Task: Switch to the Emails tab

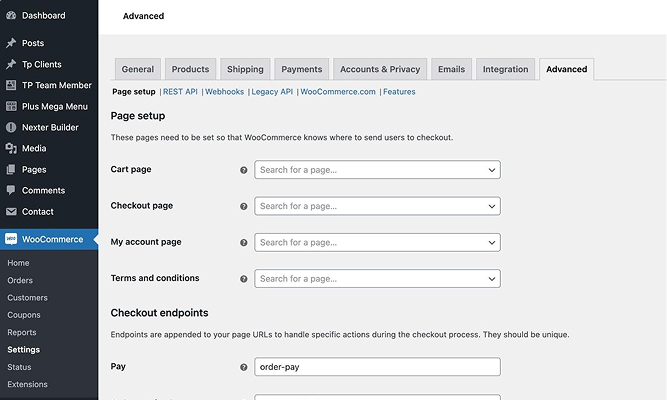Action: click(x=451, y=69)
